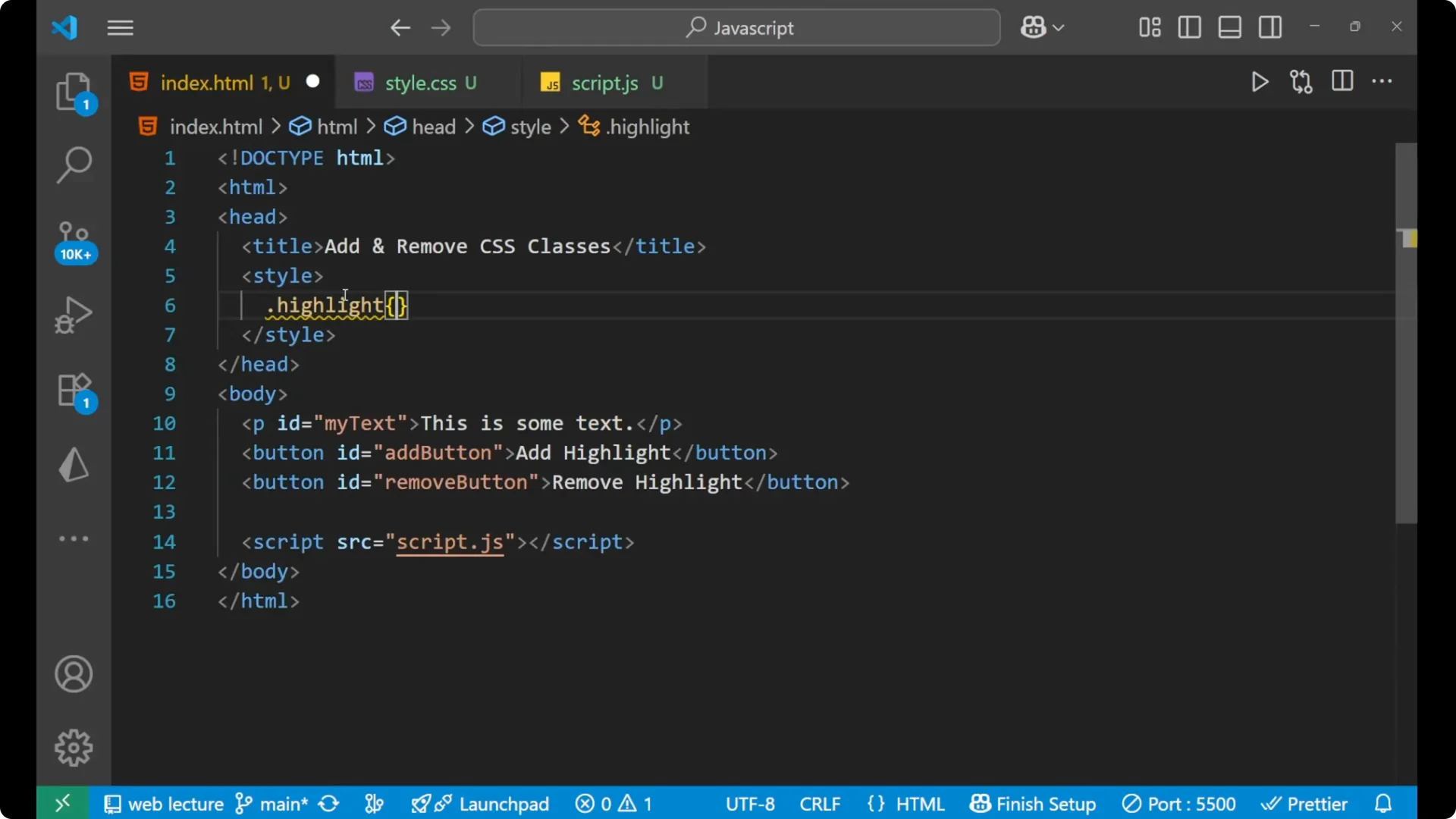Image resolution: width=1456 pixels, height=819 pixels.
Task: Expand the editor's more actions menu
Action: [1383, 82]
